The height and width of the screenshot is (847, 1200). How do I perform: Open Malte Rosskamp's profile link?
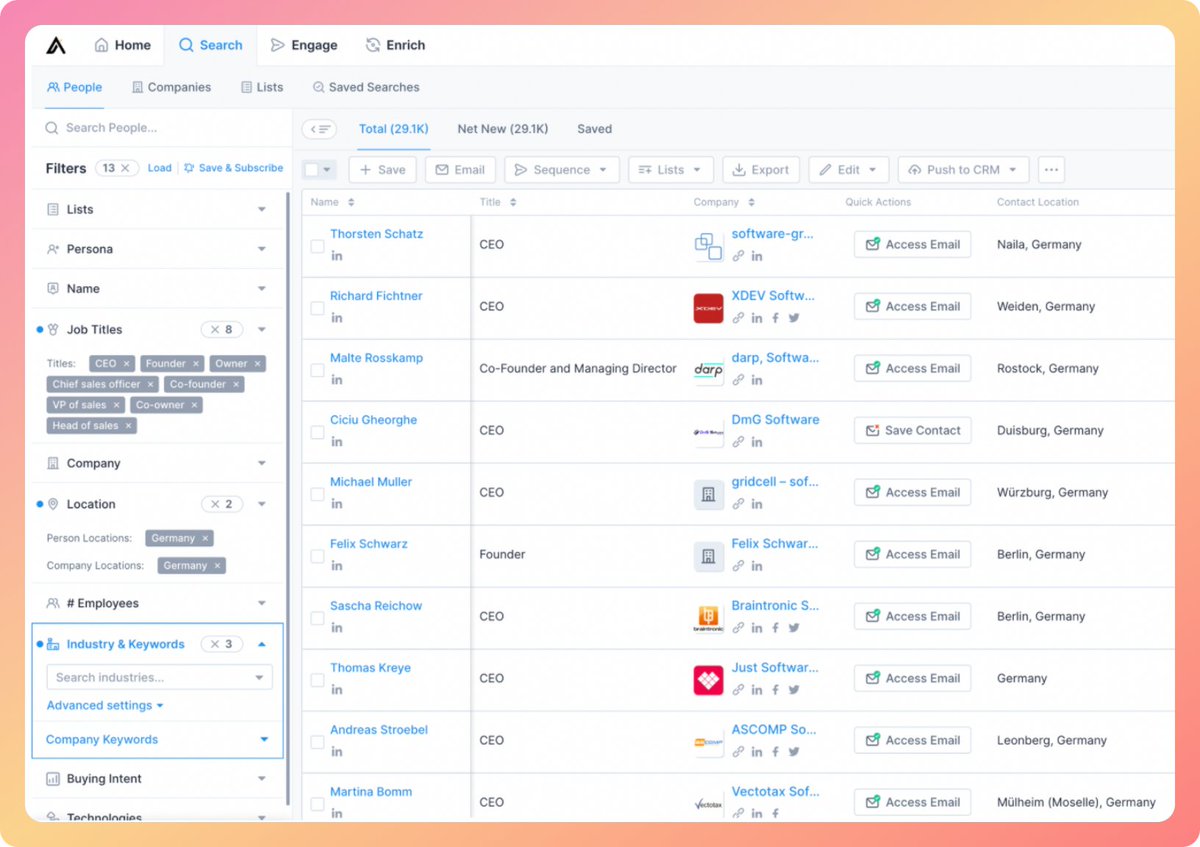pyautogui.click(x=377, y=358)
